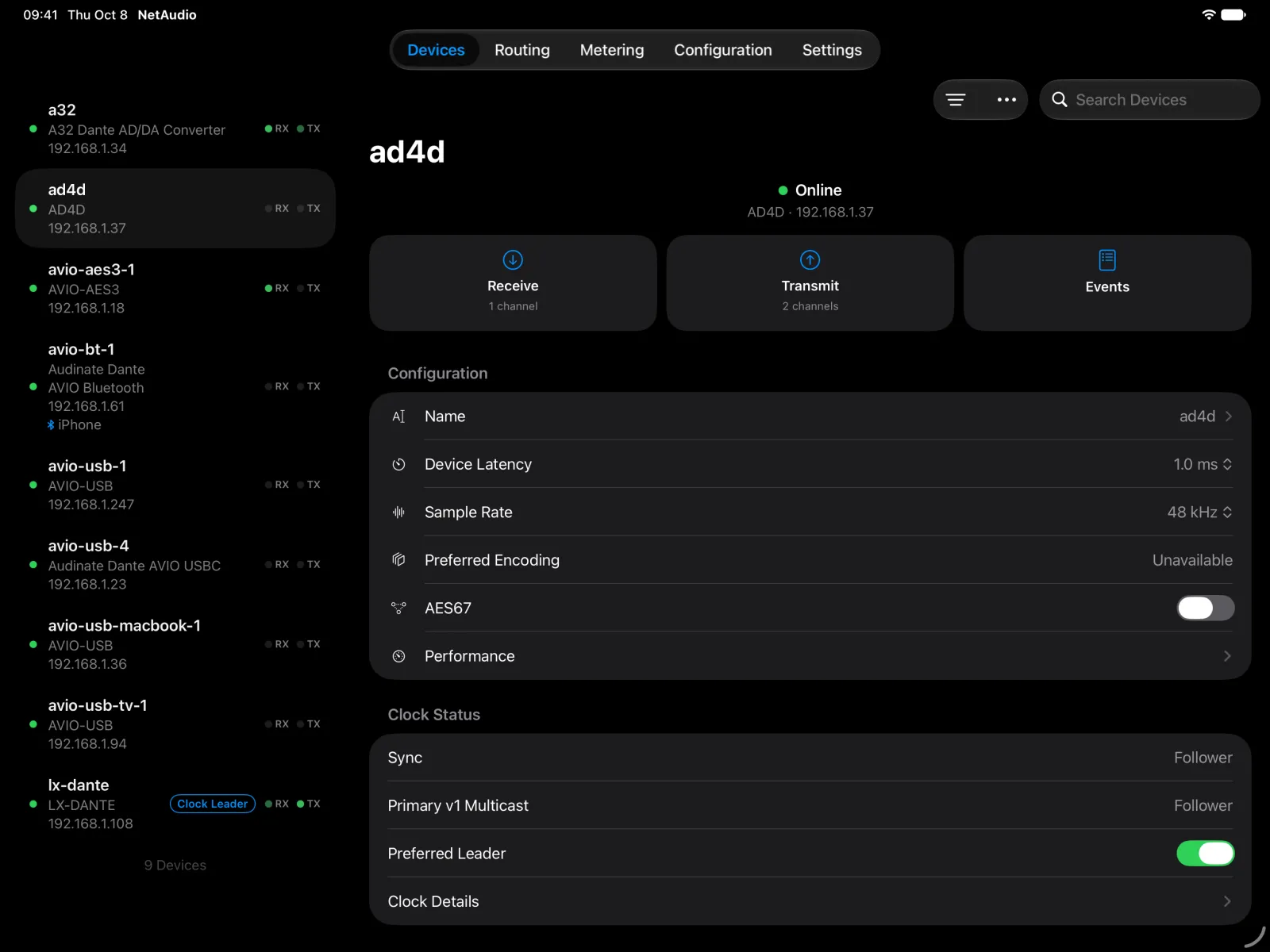Viewport: 1270px width, 952px height.
Task: Click the battery icon in status bar
Action: tap(1233, 14)
